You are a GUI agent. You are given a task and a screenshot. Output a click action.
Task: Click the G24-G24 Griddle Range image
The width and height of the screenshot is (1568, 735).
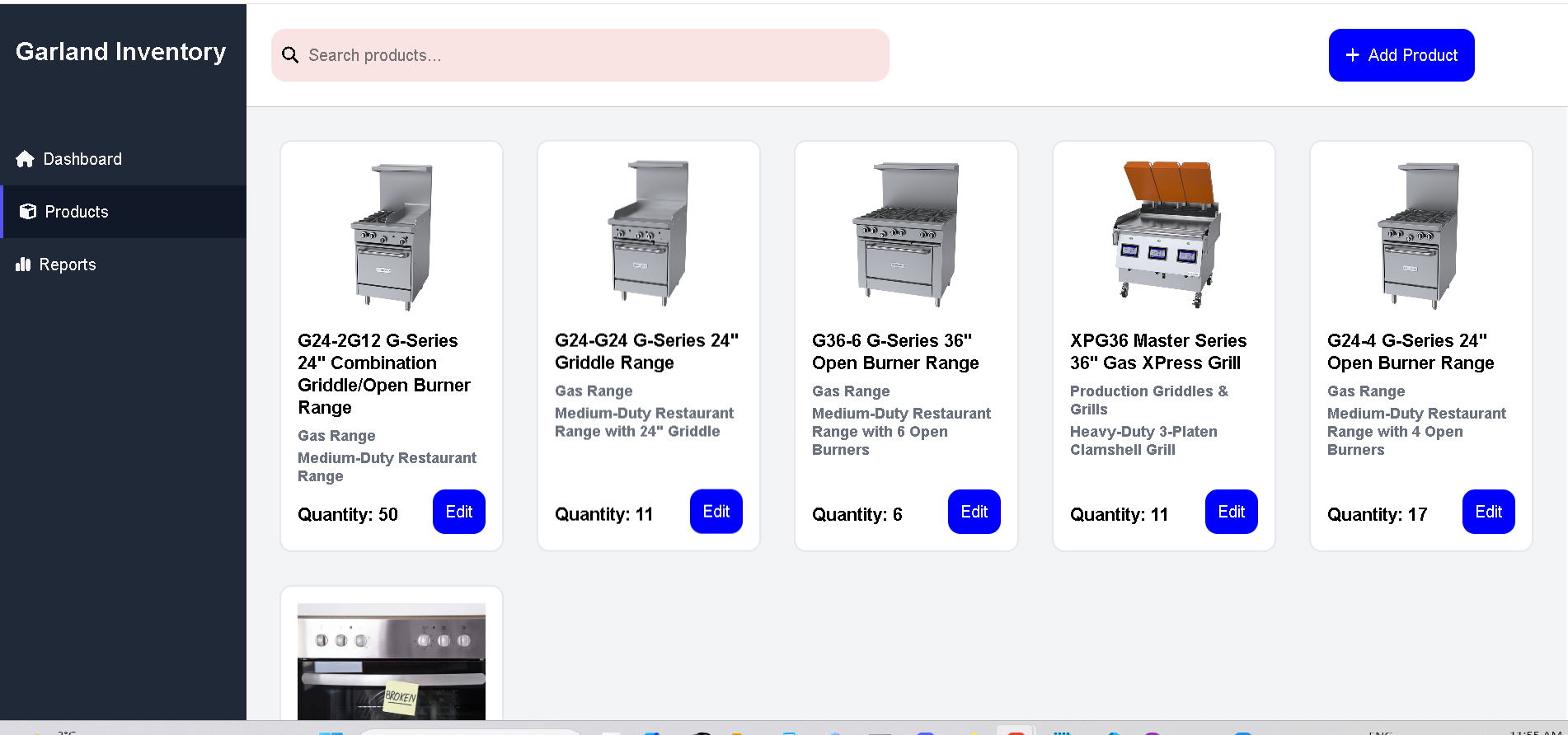(x=649, y=234)
